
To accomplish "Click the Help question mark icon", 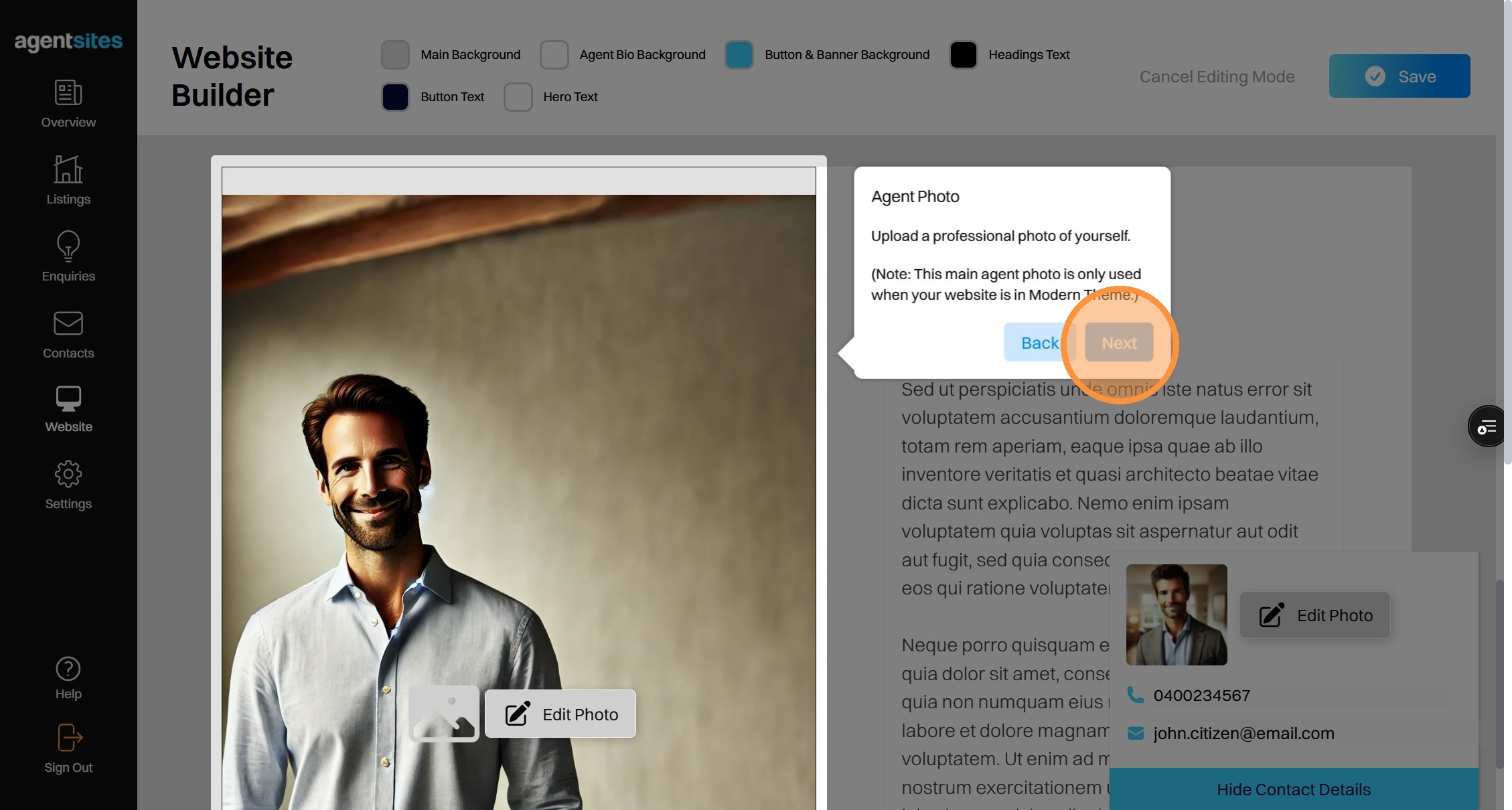I will (68, 669).
